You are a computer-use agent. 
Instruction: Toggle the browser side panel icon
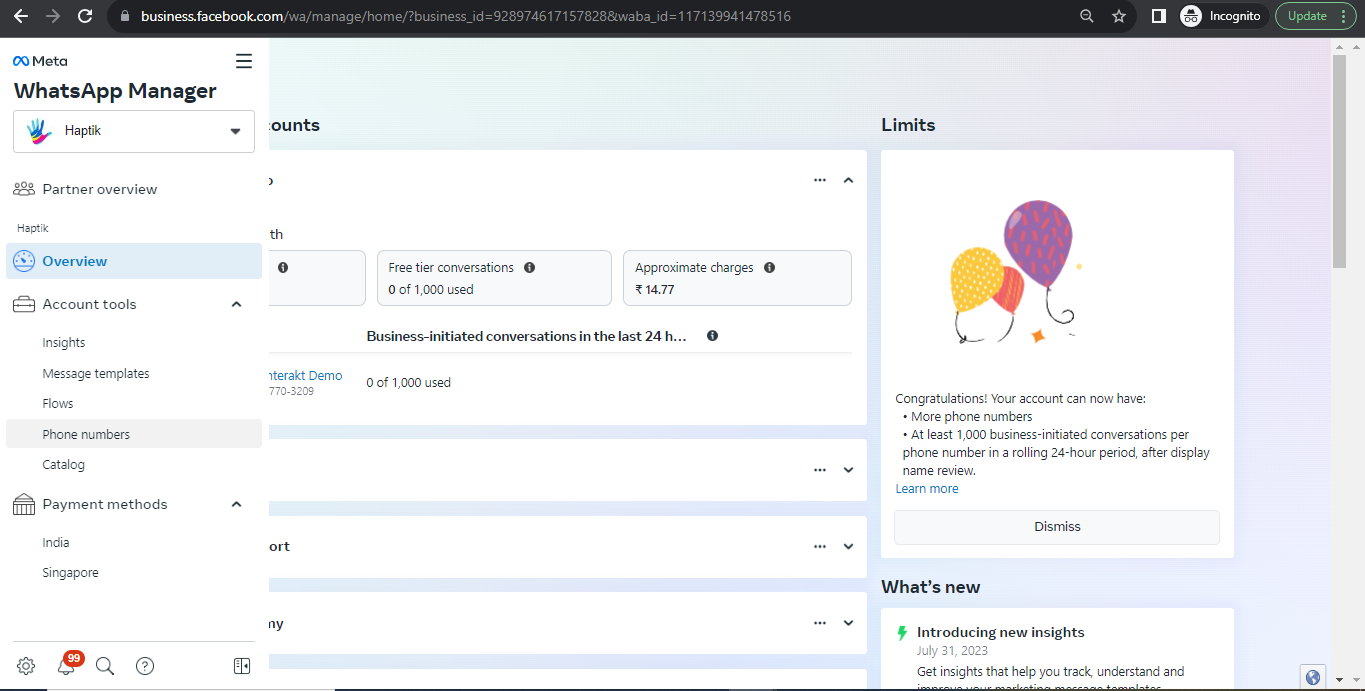coord(1159,16)
